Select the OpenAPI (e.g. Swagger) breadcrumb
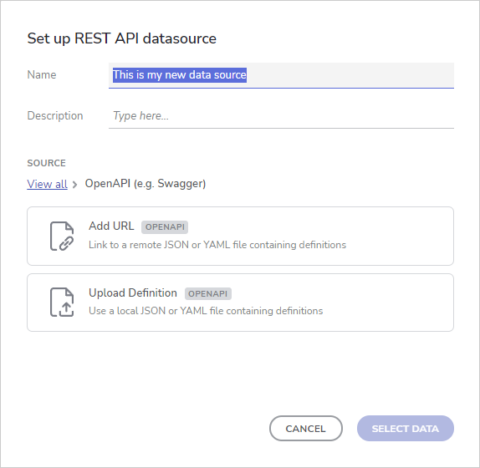Viewport: 480px width, 468px height. coord(145,184)
